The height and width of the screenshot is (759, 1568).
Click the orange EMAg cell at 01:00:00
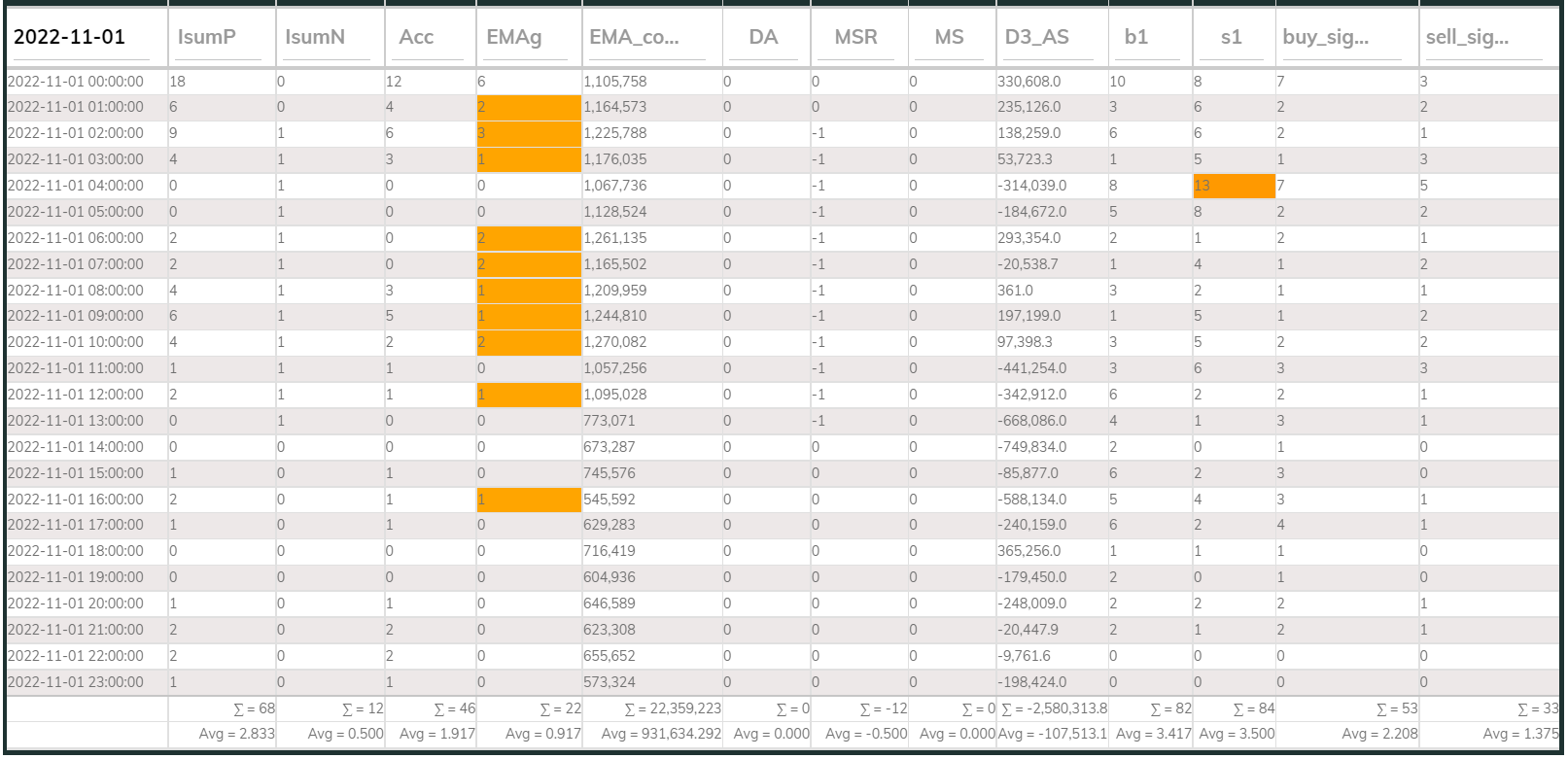[x=529, y=107]
